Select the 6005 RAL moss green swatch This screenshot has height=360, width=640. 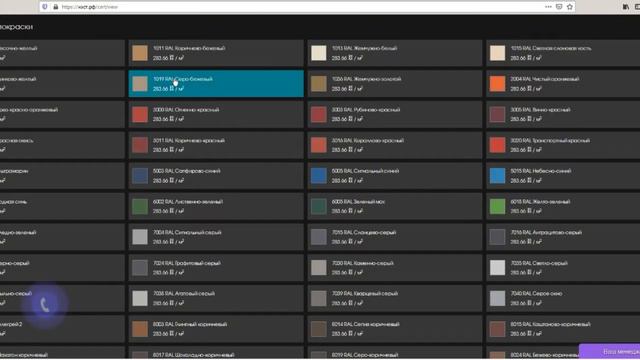pos(319,206)
